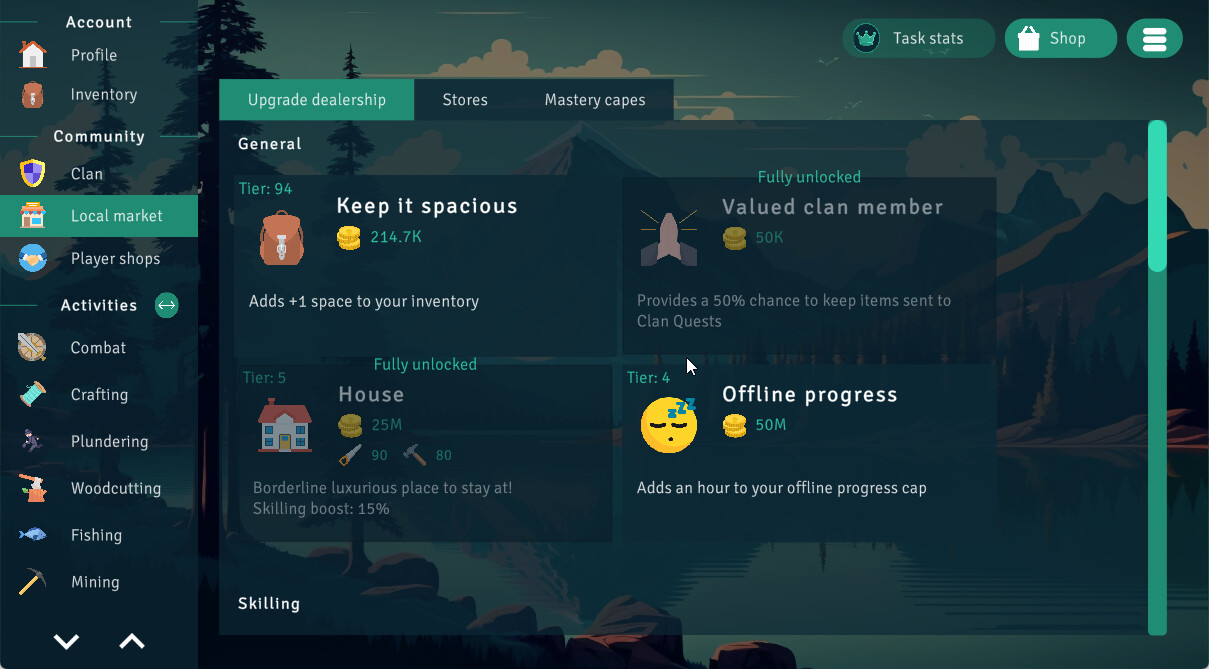Viewport: 1209px width, 669px height.
Task: Open the Shop button
Action: pos(1060,38)
